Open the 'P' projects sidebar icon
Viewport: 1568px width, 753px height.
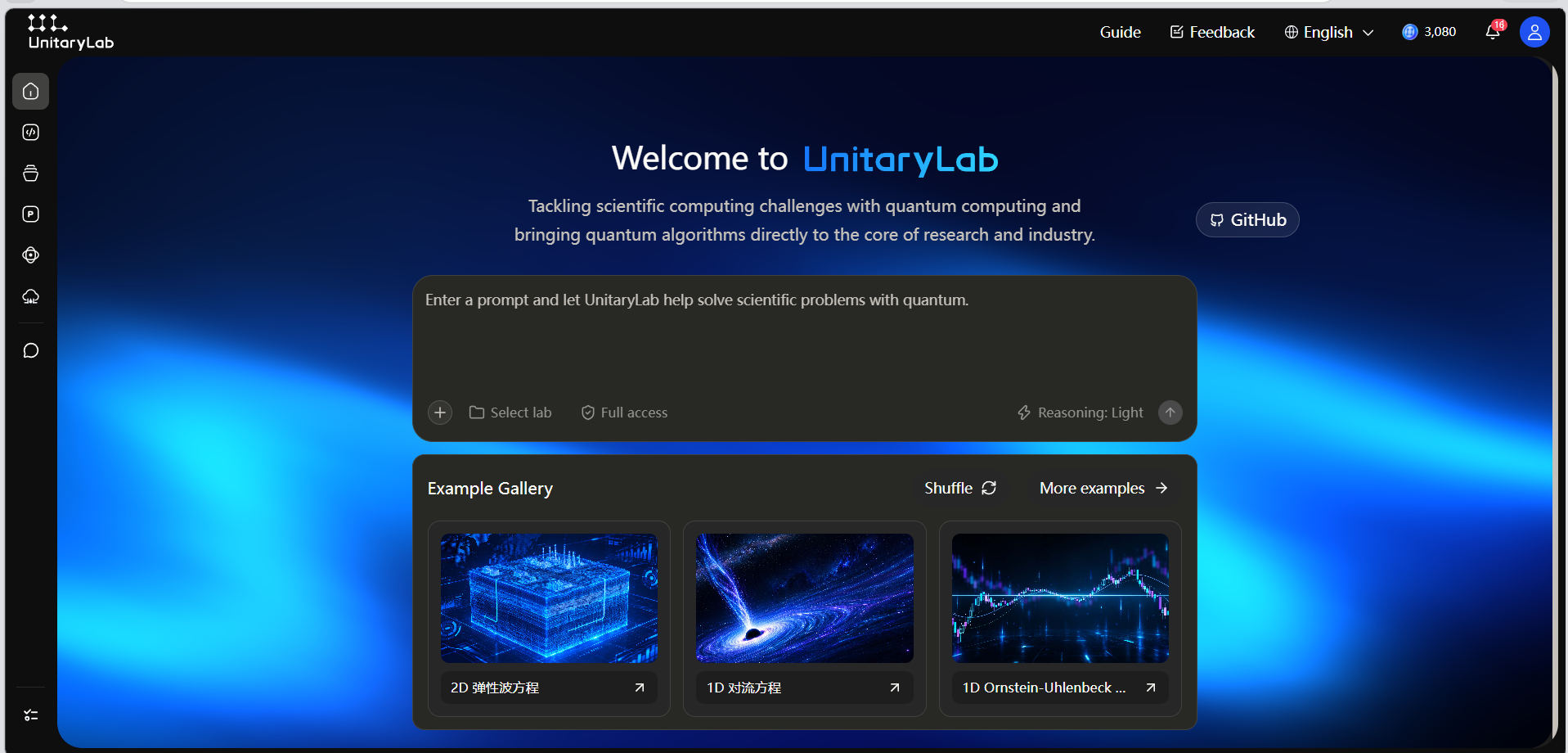(30, 214)
